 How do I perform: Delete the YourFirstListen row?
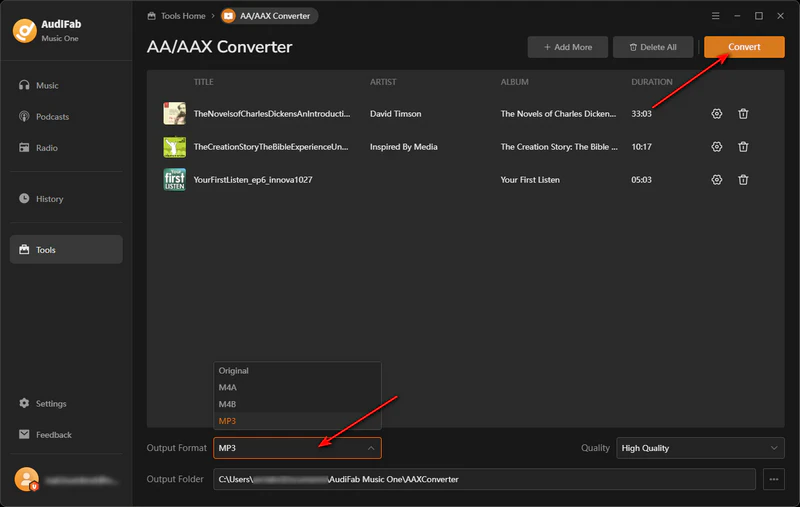743,180
